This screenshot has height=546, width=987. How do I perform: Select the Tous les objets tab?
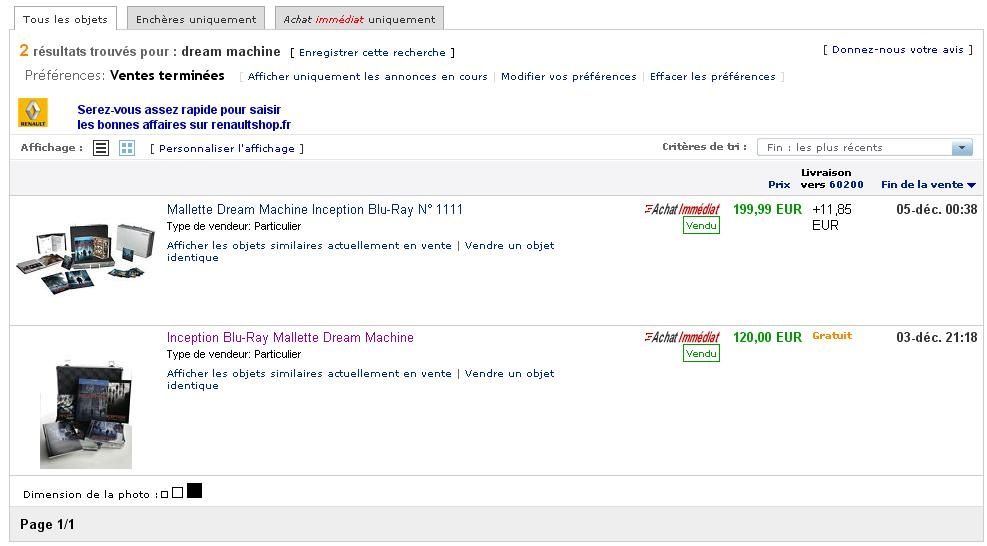tap(65, 19)
